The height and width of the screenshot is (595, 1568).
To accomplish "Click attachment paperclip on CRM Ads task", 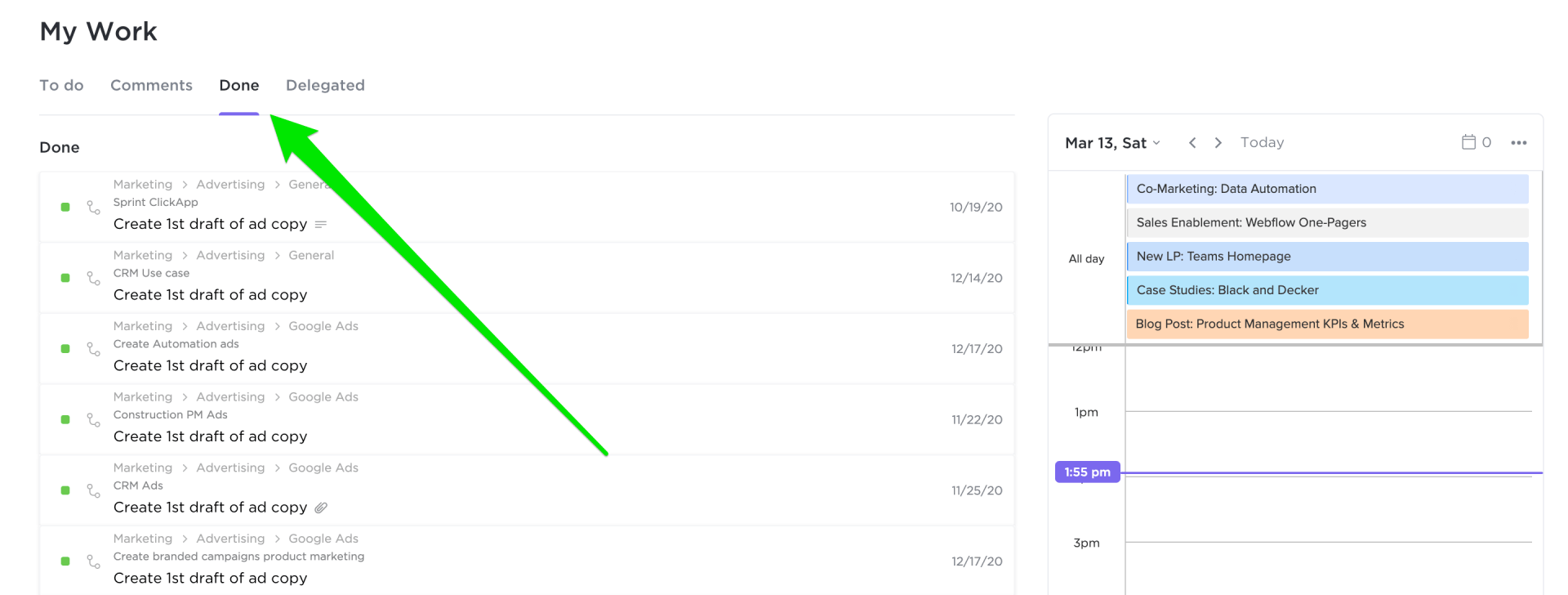I will click(x=321, y=508).
